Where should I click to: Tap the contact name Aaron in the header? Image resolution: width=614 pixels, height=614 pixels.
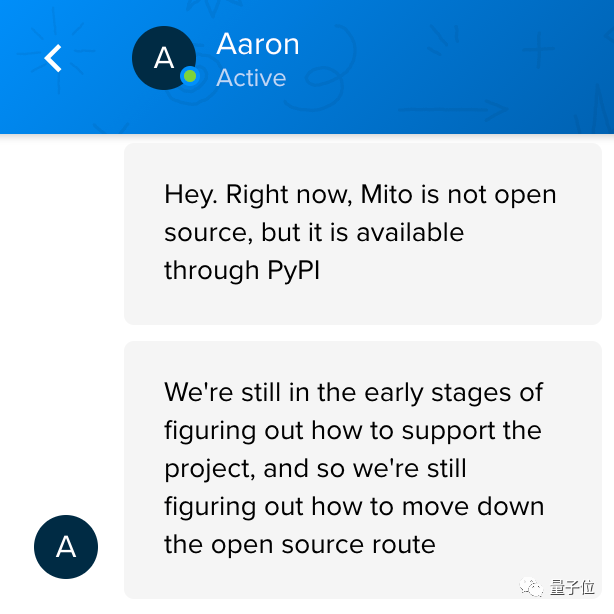pyautogui.click(x=258, y=44)
